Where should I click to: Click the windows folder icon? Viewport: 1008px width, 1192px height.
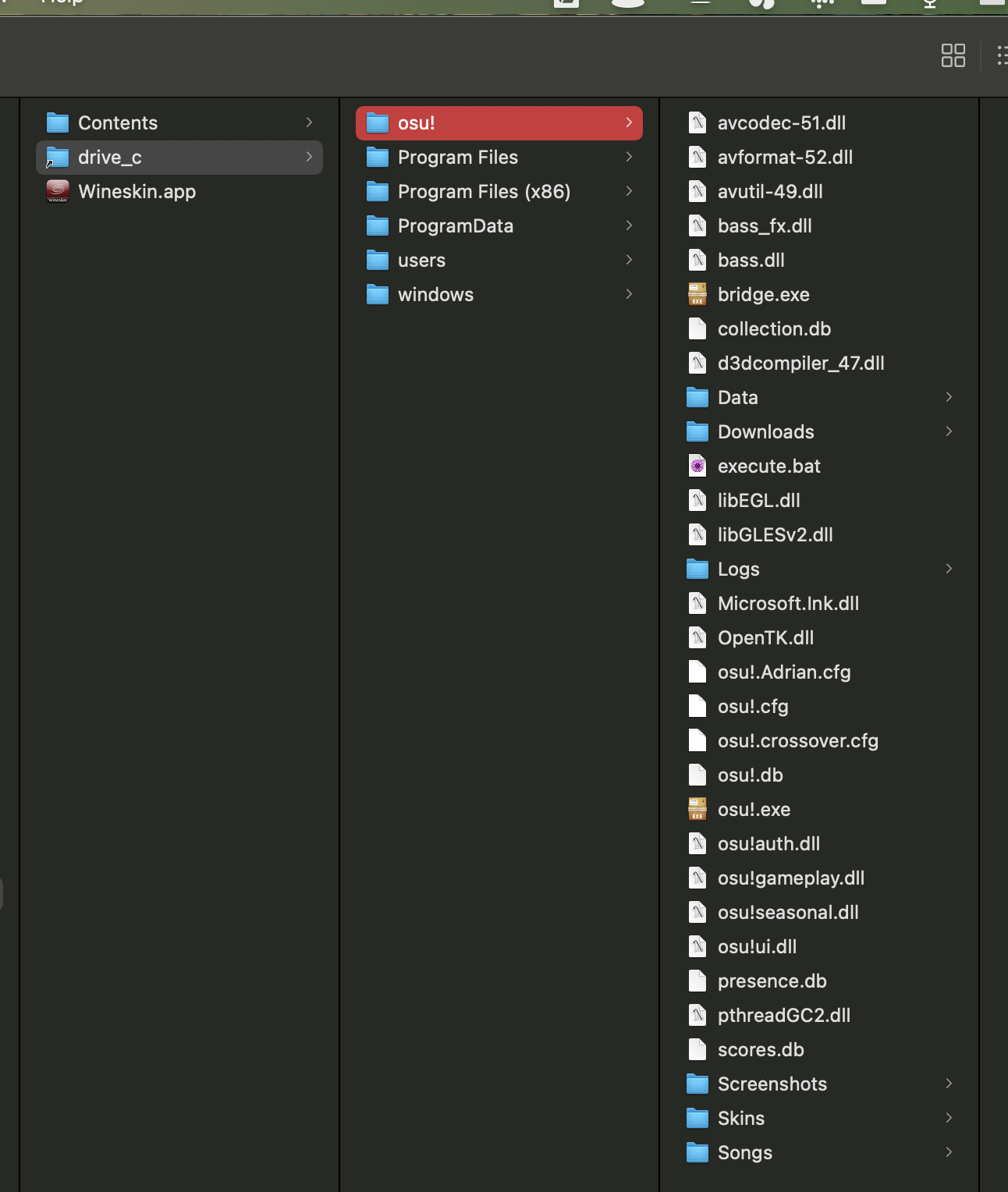378,294
